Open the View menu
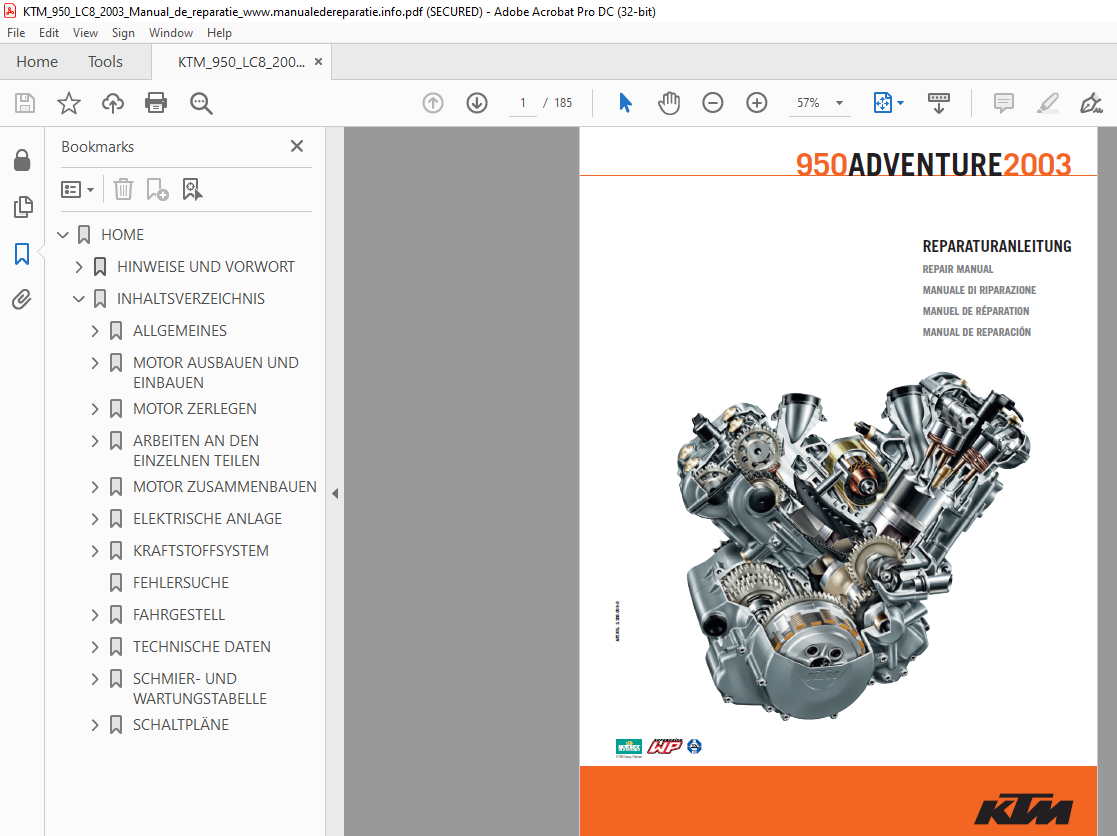Screen dimensions: 1117x836 85,33
